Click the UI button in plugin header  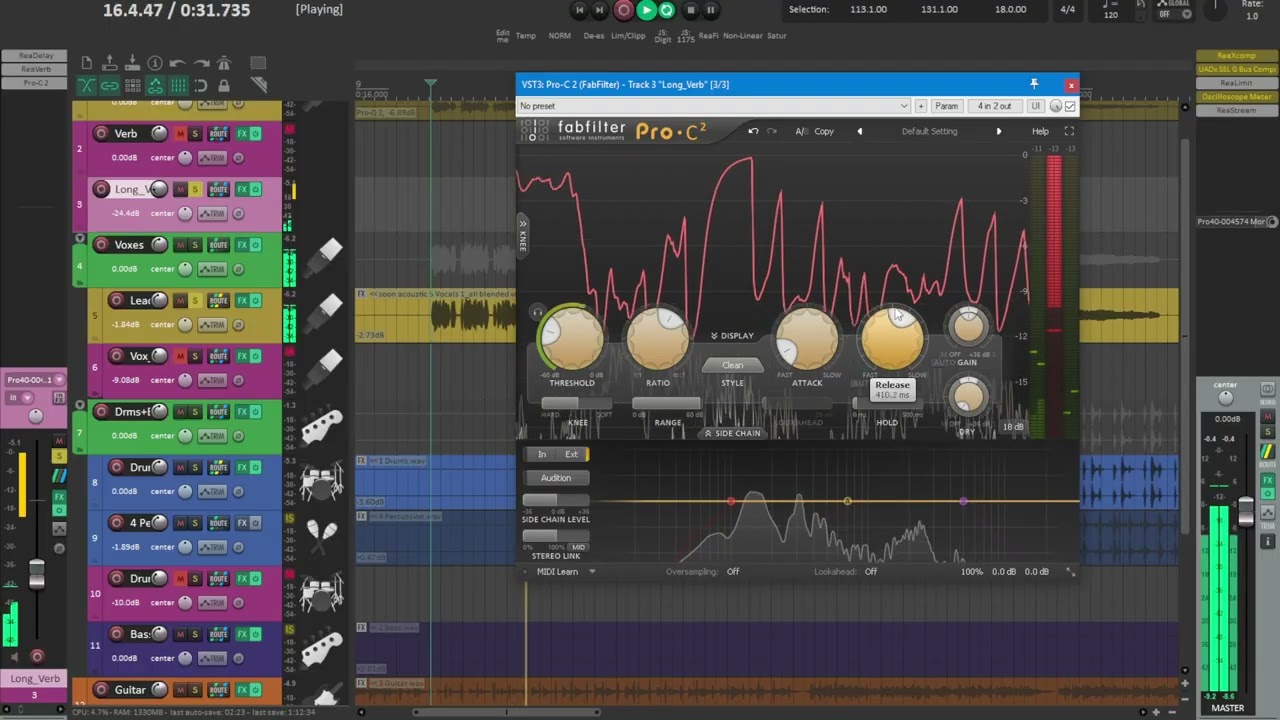pyautogui.click(x=1035, y=106)
